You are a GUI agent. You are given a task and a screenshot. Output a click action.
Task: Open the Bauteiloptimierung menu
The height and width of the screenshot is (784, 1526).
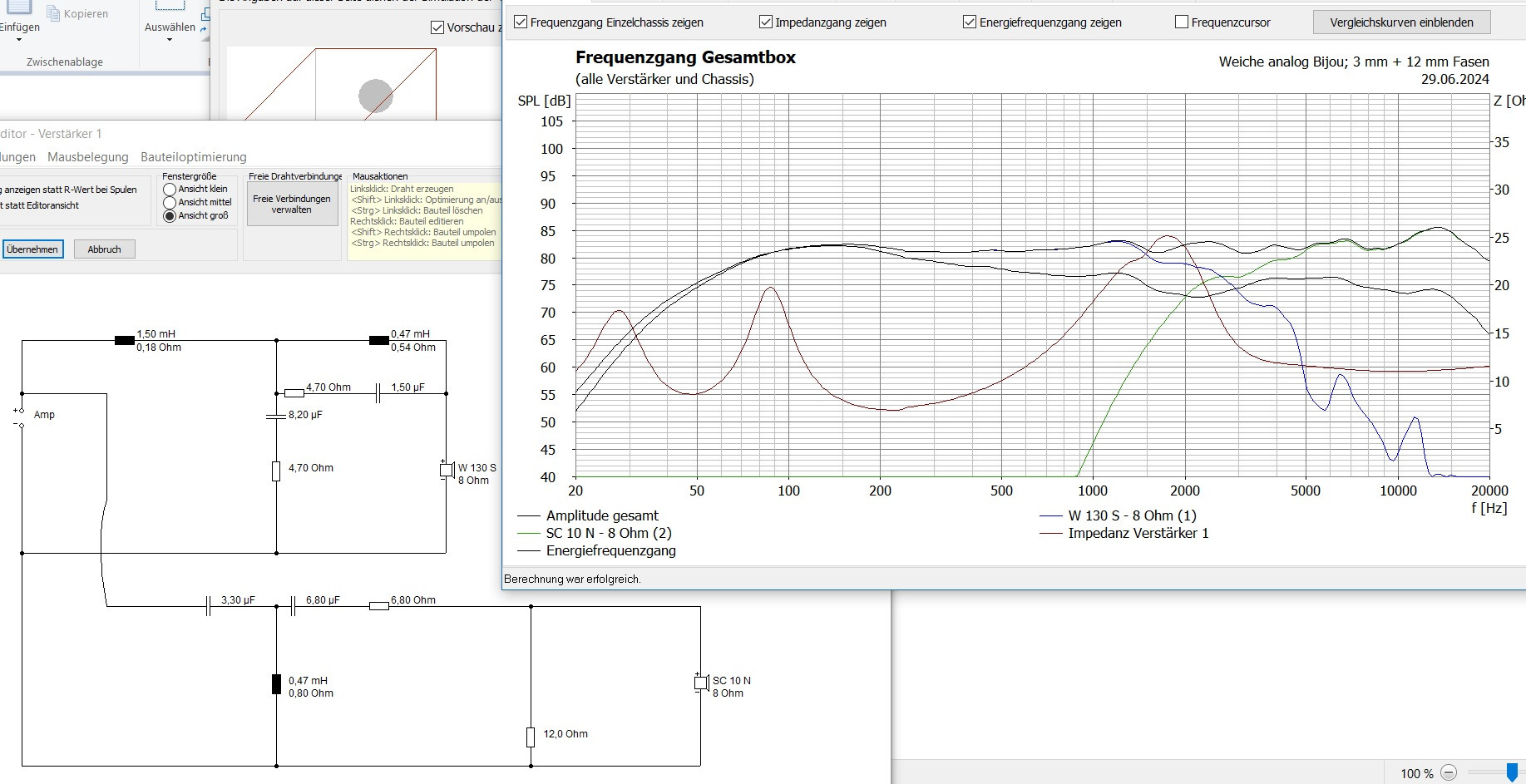click(193, 157)
